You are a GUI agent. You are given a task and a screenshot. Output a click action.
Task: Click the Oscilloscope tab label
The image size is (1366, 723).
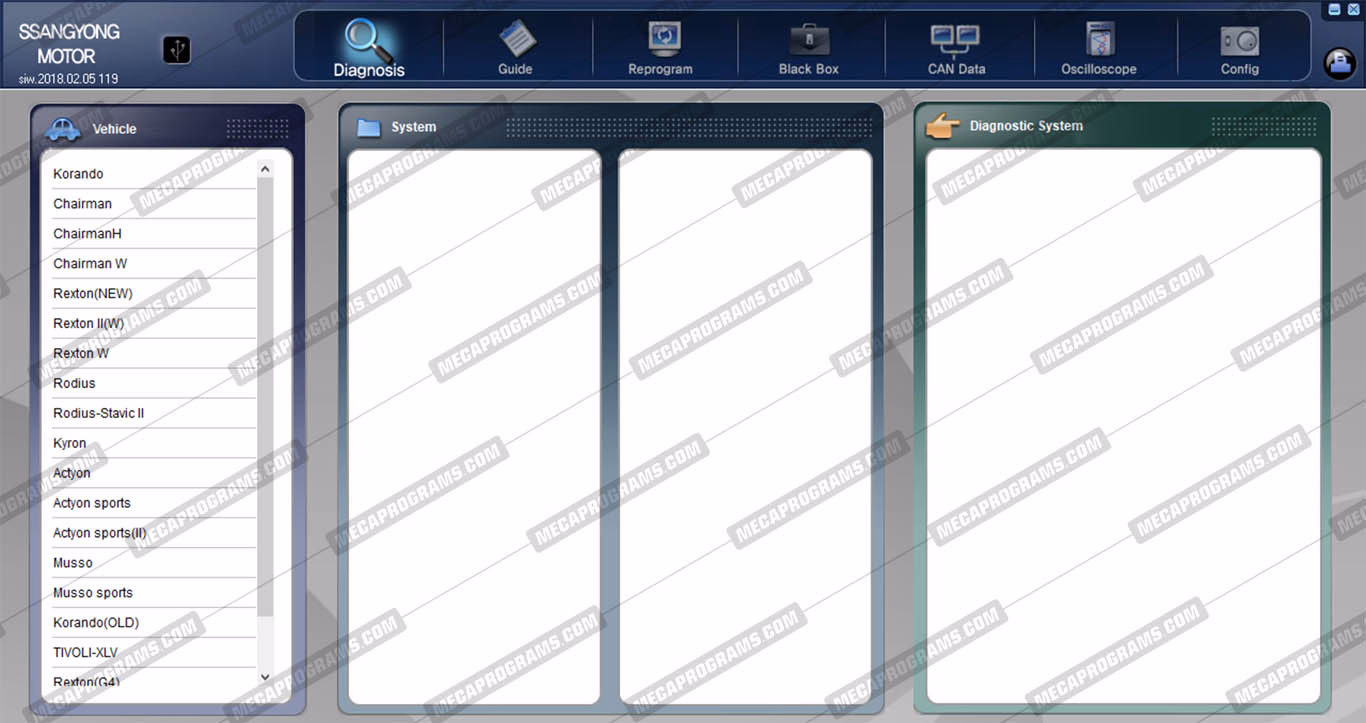1099,70
